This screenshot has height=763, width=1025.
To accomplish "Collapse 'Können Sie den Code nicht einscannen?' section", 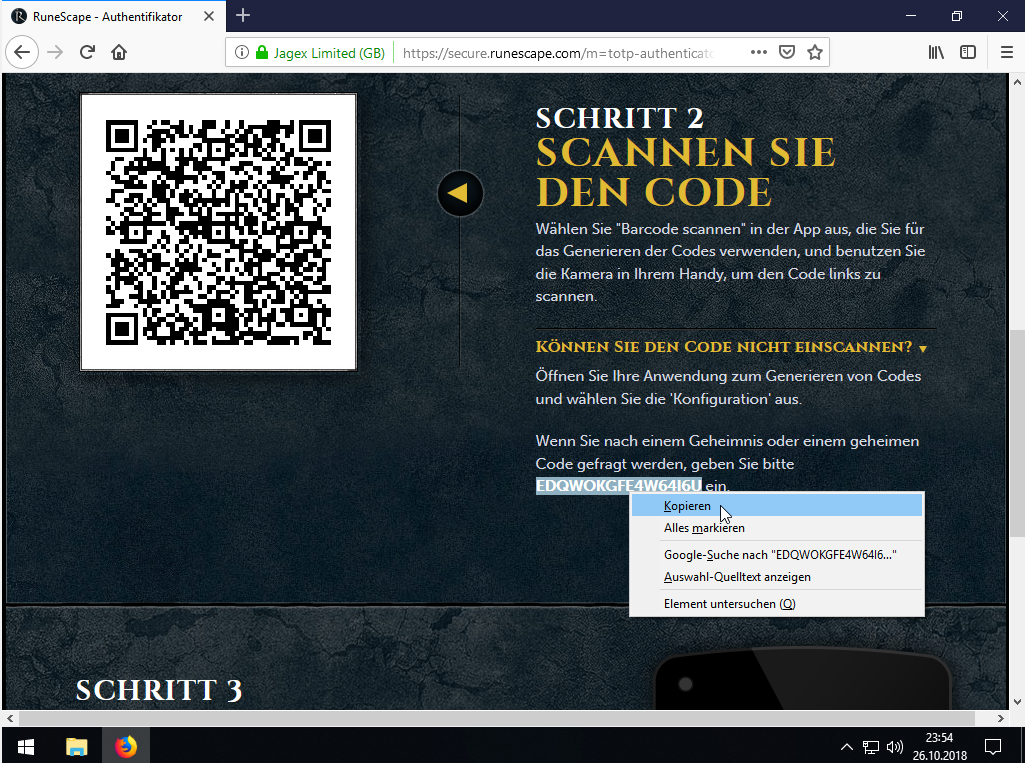I will [731, 347].
